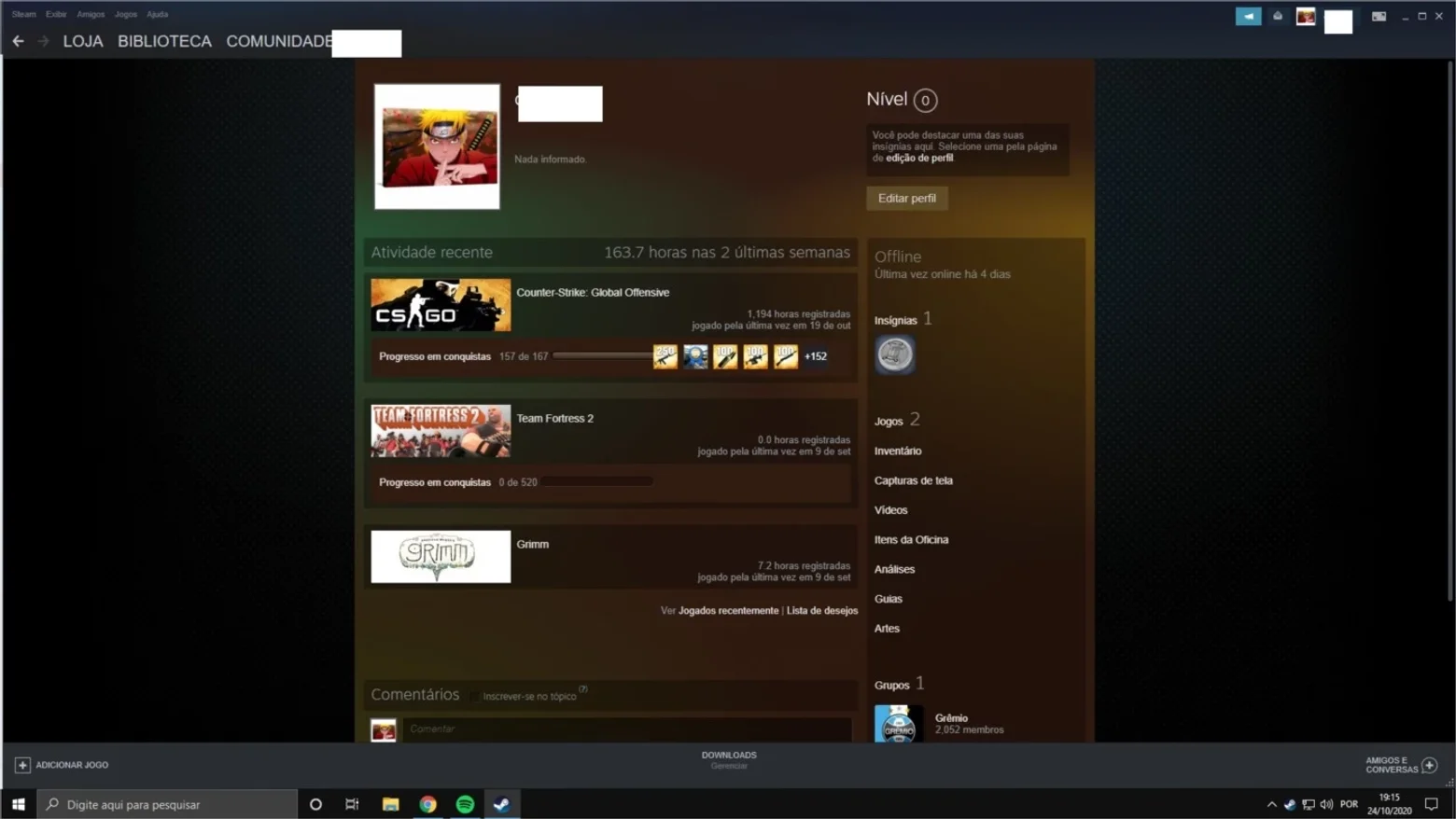Screen dimensions: 1456x819
Task: Open the Downloads manager
Action: (x=729, y=760)
